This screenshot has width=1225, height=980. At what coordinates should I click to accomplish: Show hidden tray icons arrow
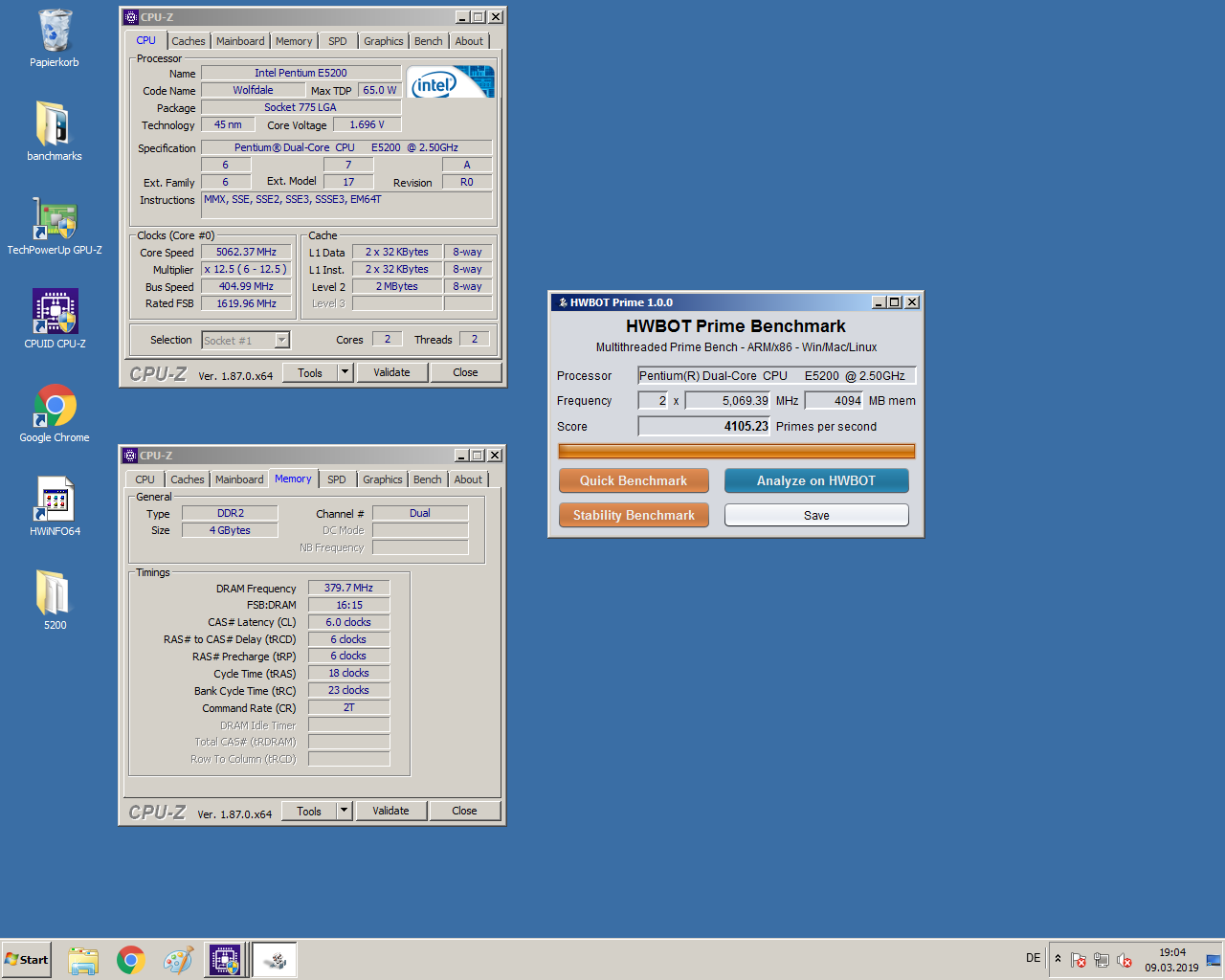pos(1058,958)
